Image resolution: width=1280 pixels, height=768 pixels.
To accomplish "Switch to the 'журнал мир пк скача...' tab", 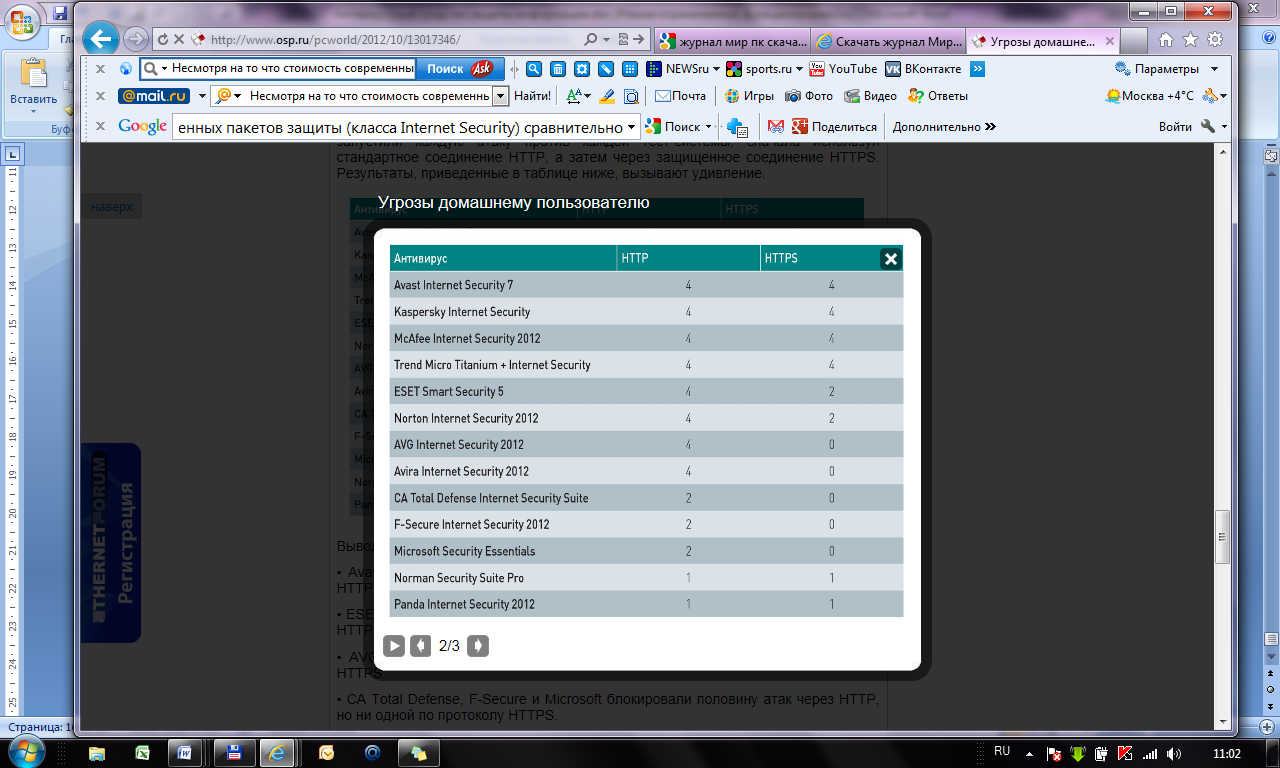I will pyautogui.click(x=733, y=41).
